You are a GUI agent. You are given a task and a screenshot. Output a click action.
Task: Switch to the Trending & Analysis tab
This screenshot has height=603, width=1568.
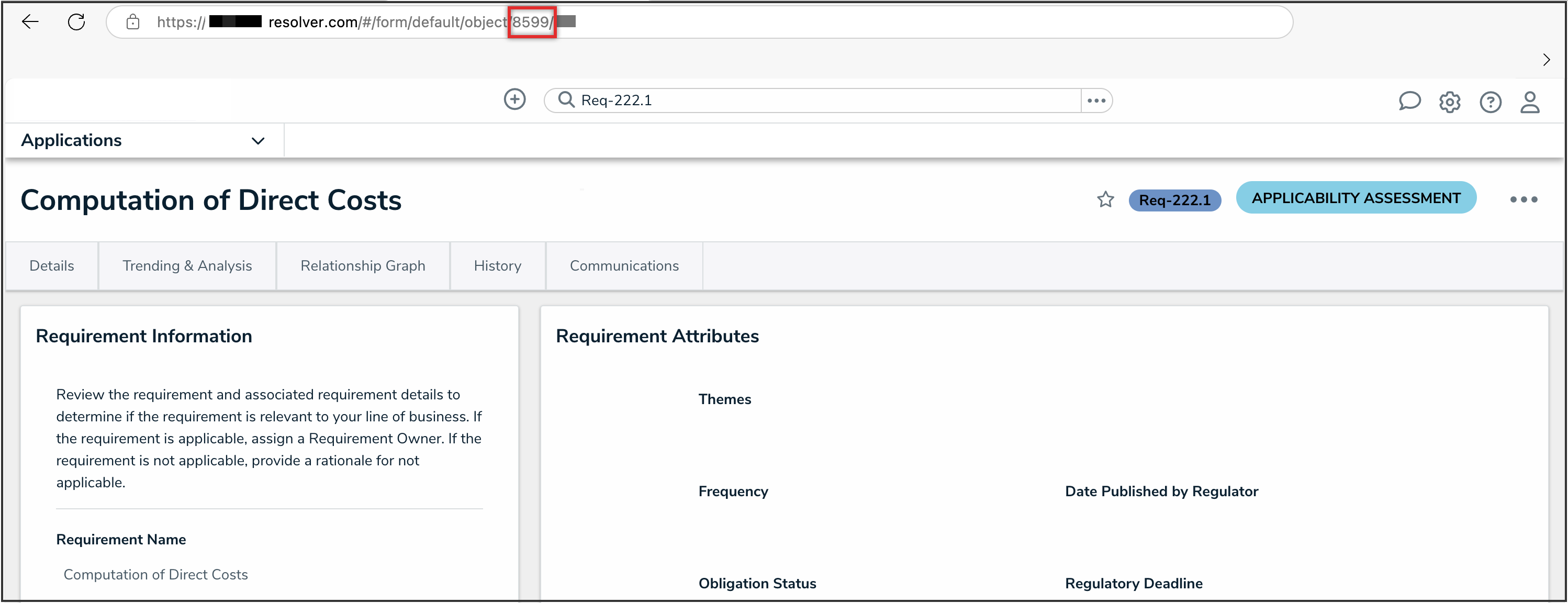[x=187, y=266]
